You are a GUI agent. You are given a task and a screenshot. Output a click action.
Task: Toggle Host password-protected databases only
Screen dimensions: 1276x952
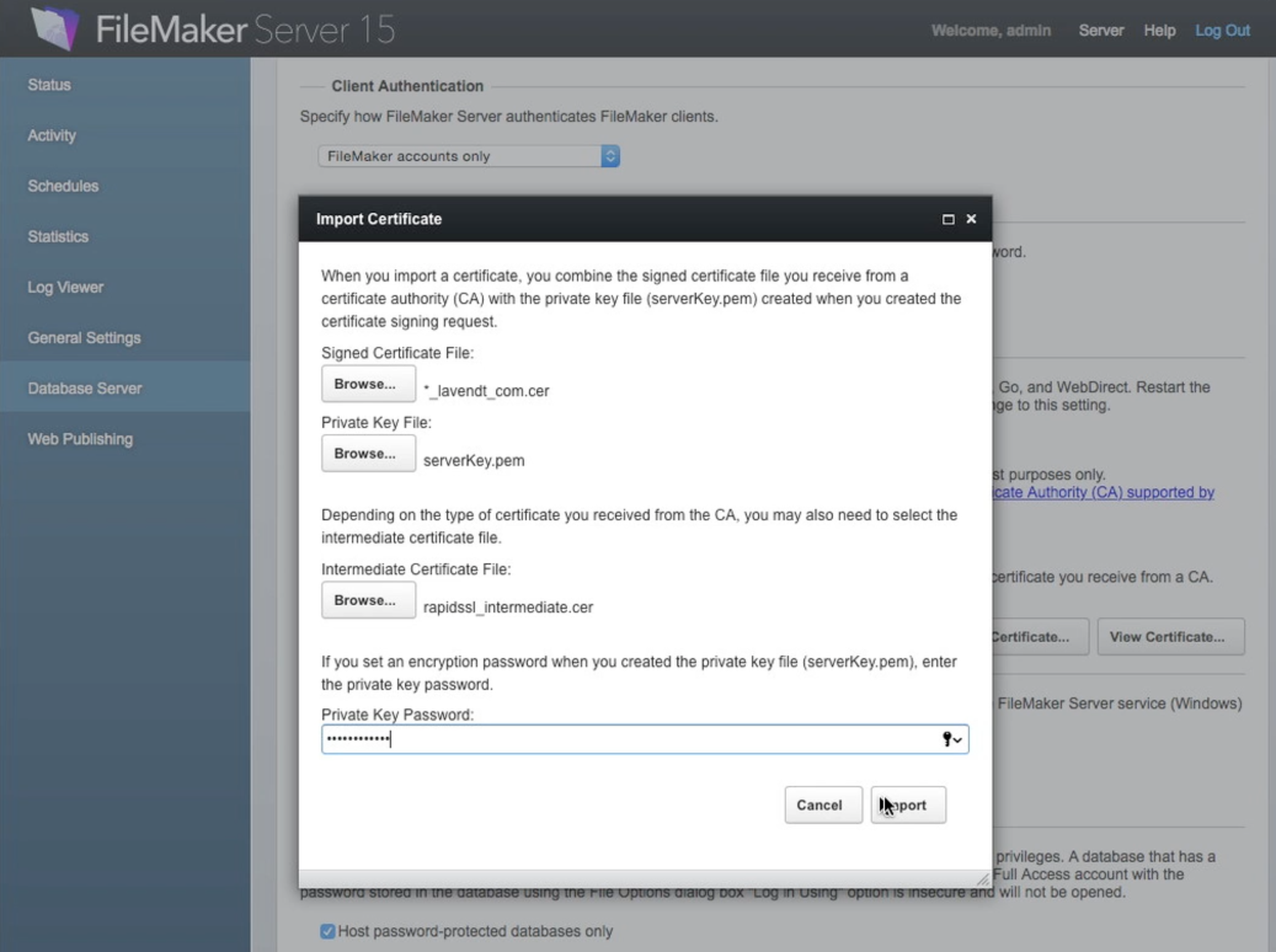click(328, 931)
